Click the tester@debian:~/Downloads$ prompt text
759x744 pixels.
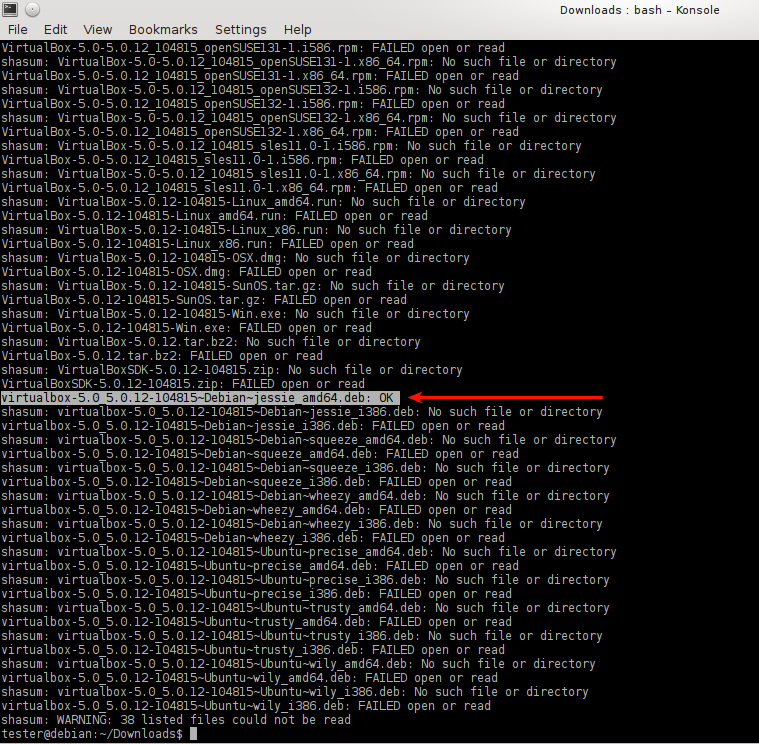pyautogui.click(x=92, y=734)
